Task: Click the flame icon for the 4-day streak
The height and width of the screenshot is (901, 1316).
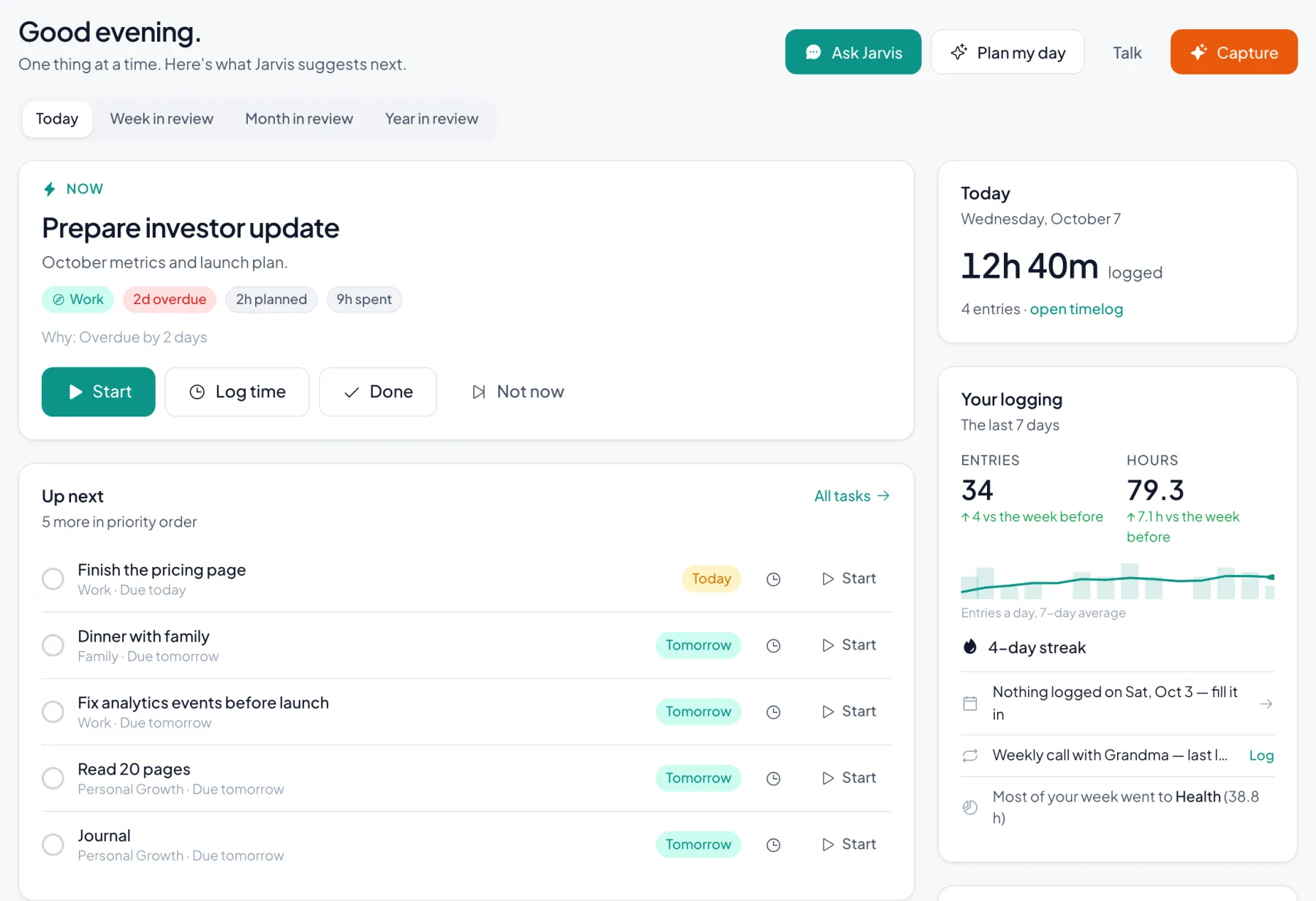Action: [x=970, y=647]
